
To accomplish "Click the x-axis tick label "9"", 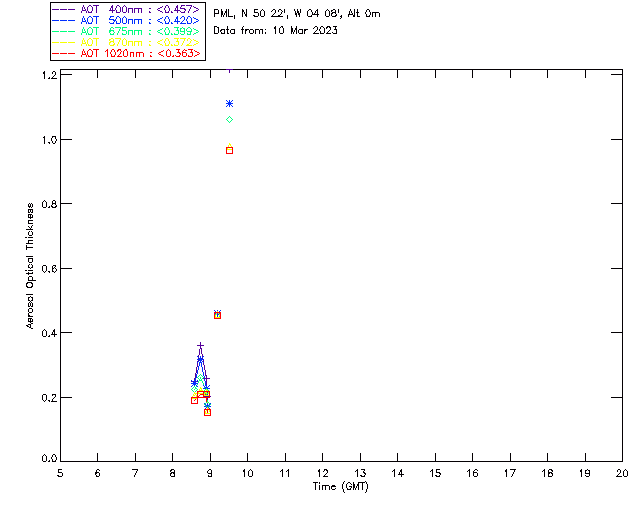I will pos(210,473).
